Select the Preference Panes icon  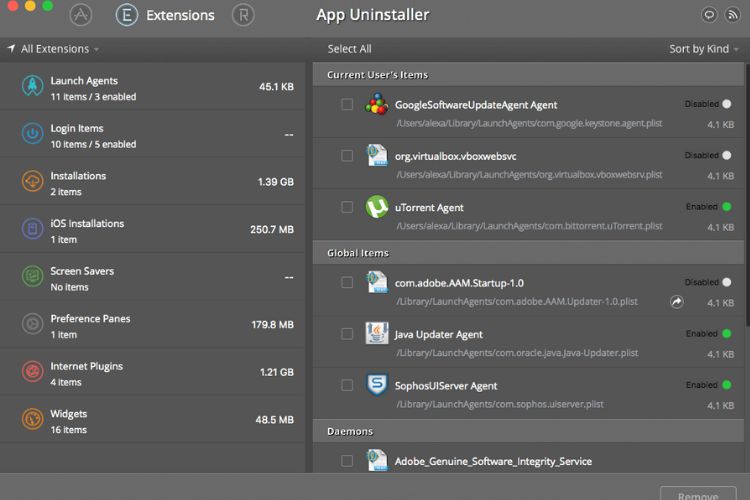tap(33, 324)
